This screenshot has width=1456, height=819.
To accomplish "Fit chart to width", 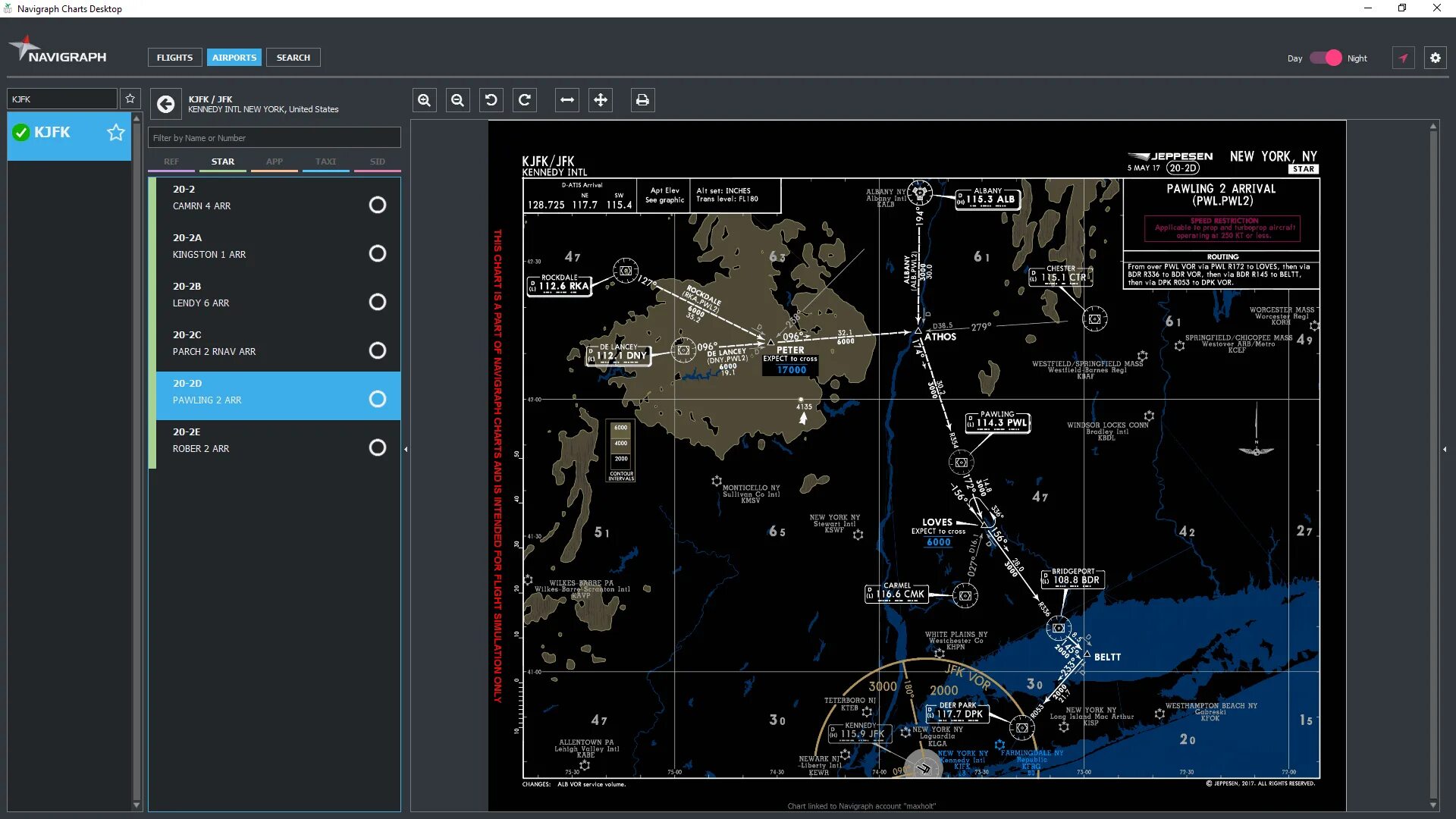I will click(567, 100).
